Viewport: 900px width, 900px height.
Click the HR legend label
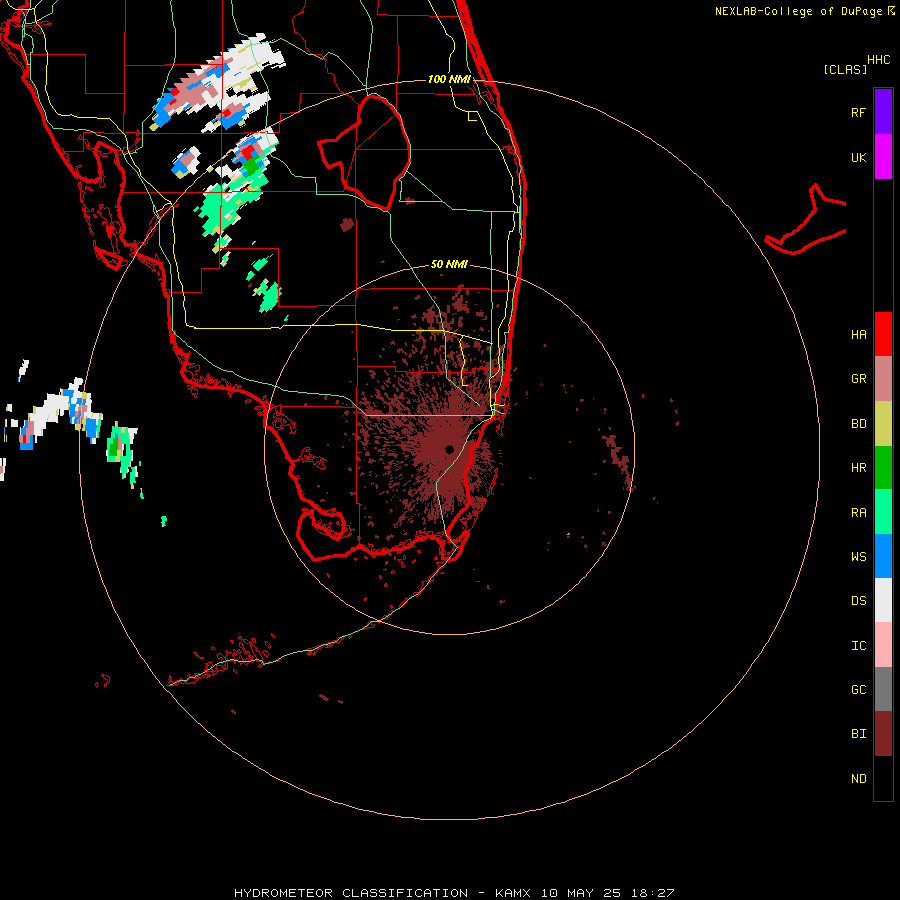click(x=858, y=468)
